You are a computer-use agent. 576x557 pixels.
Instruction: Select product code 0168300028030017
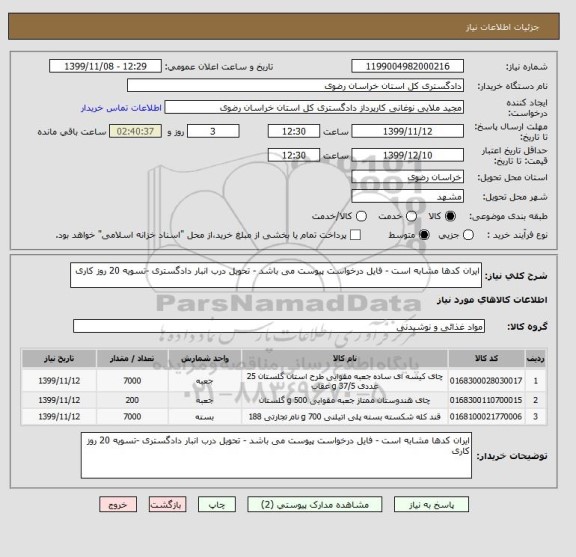coord(486,381)
